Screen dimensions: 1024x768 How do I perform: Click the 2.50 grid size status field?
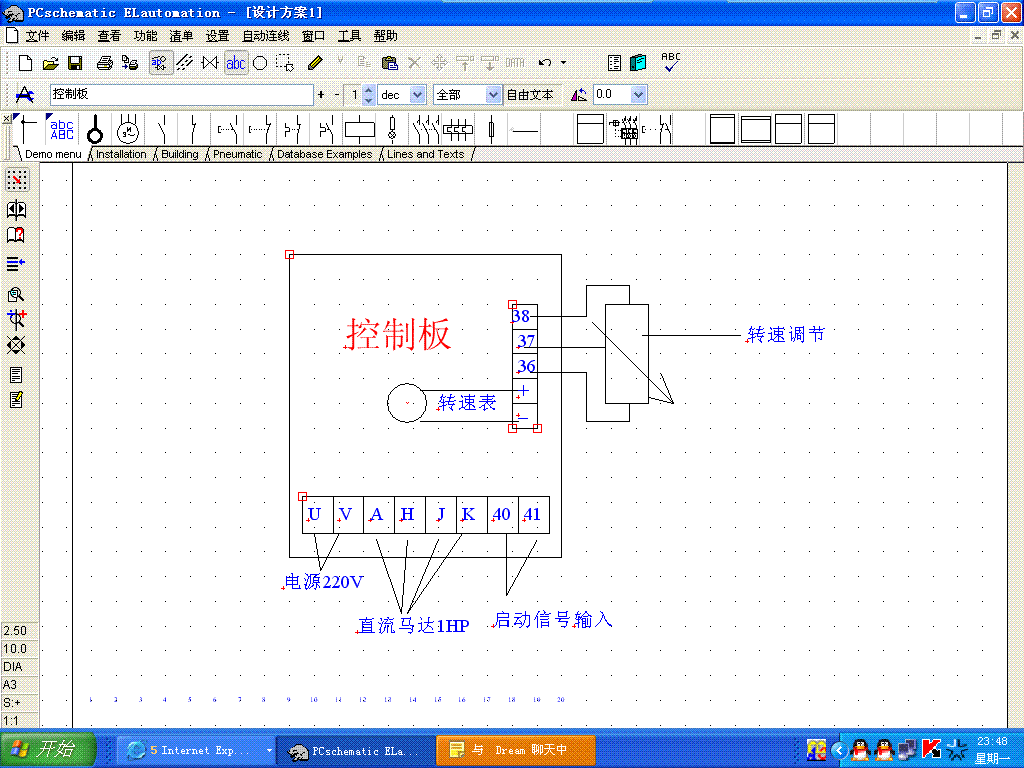pos(20,631)
